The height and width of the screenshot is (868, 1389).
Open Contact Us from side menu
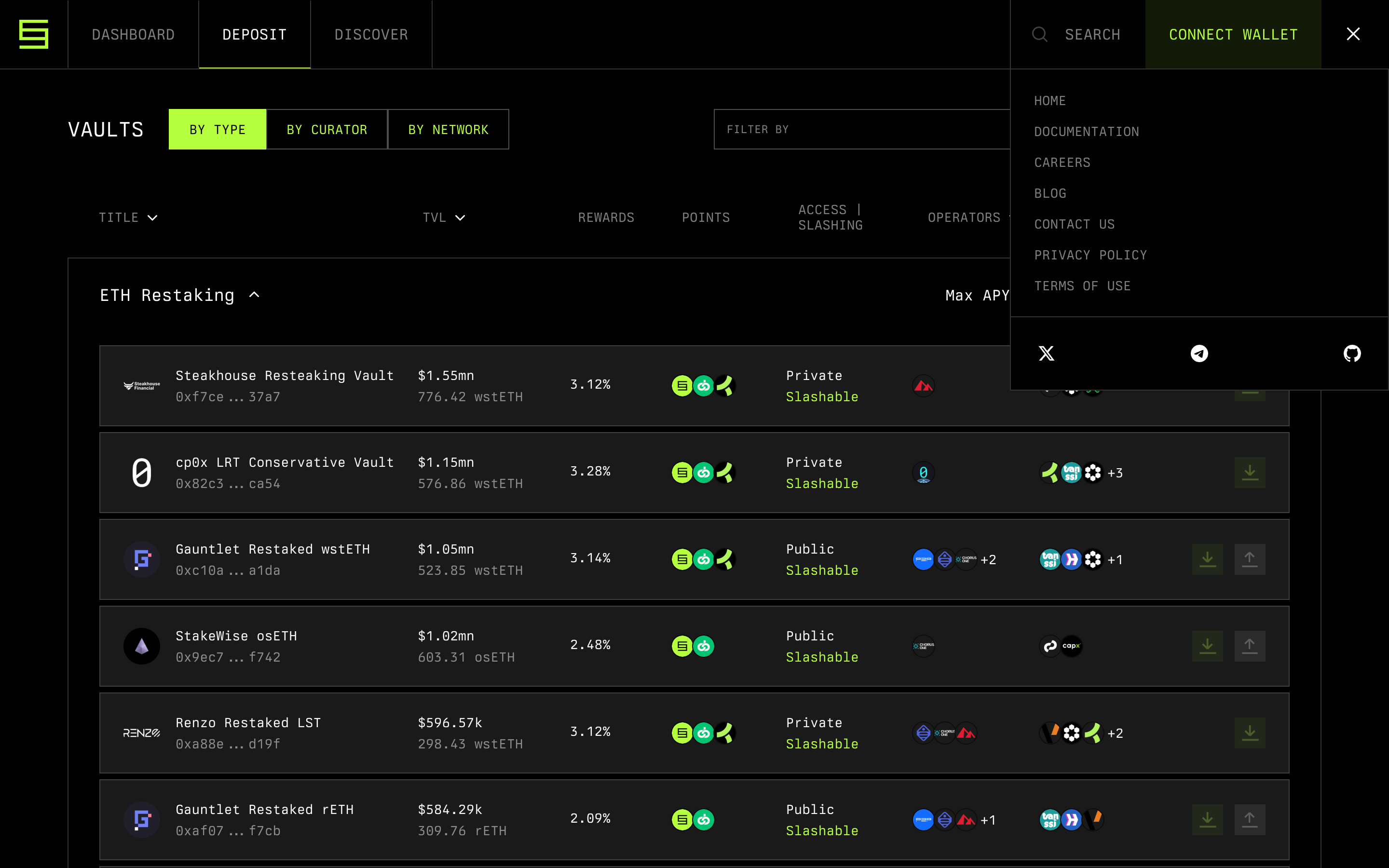tap(1075, 224)
